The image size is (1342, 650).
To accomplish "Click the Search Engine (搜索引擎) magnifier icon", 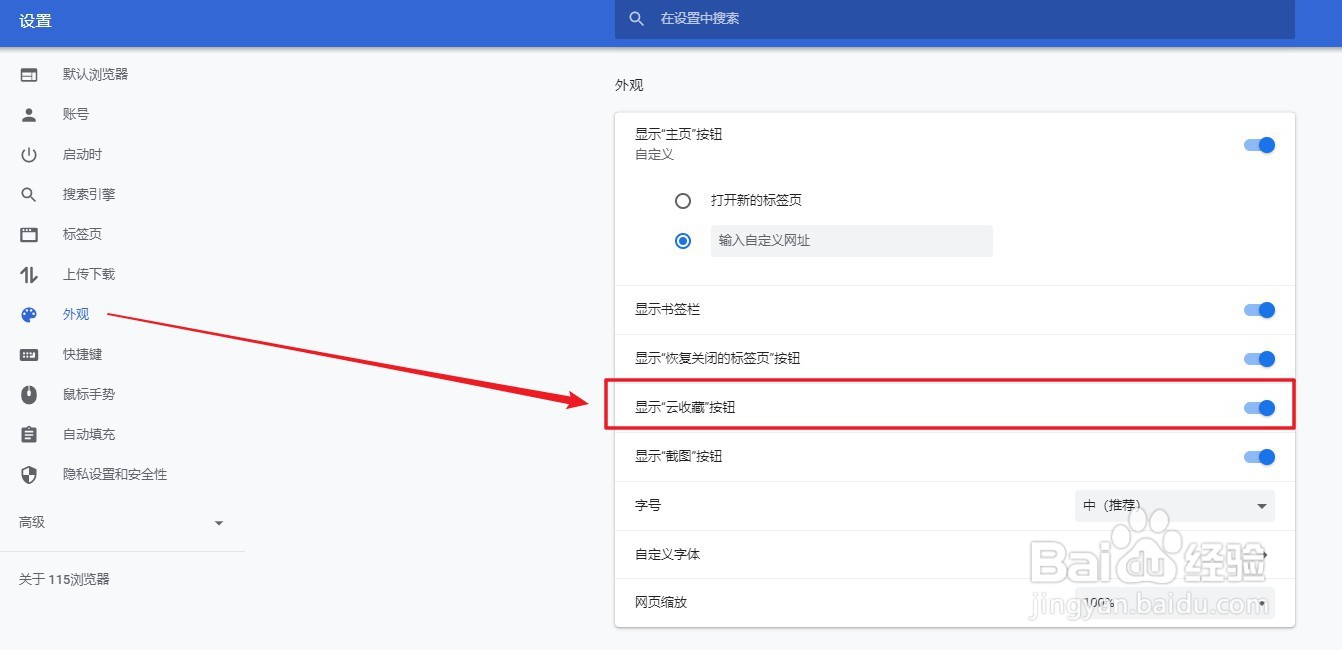I will 29,195.
